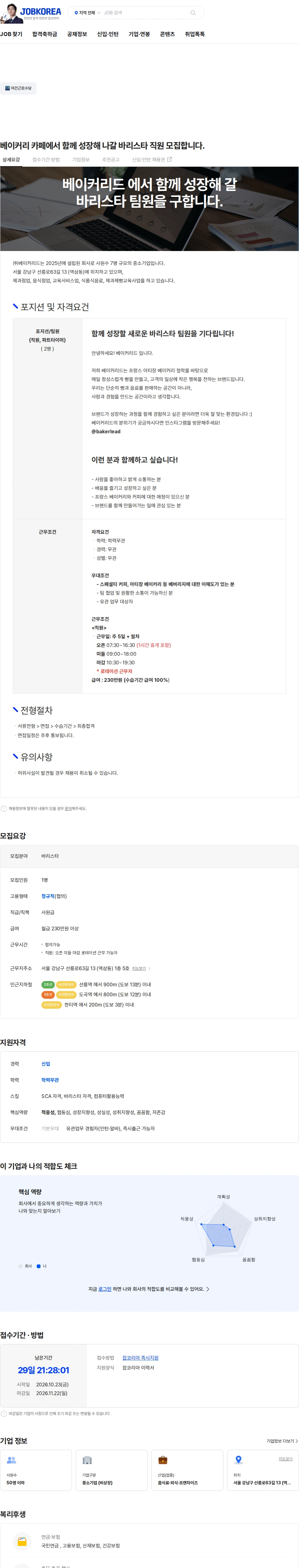Click the 로그인 link in fit check
This screenshot has height=1568, width=299.
105,1289
